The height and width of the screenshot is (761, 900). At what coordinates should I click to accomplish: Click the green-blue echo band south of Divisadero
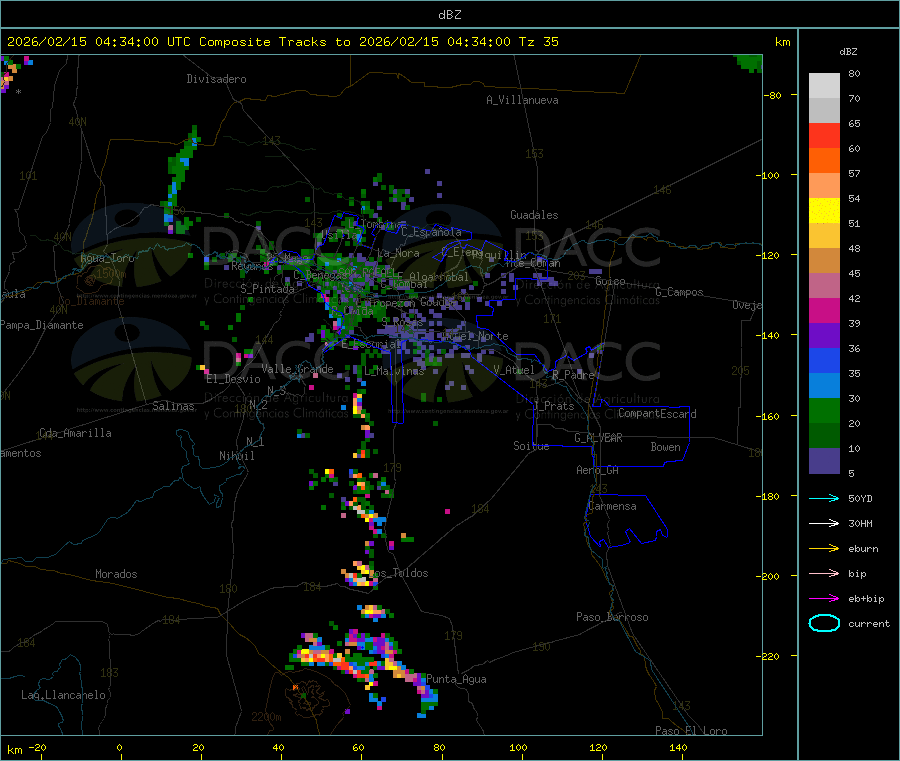tap(181, 181)
